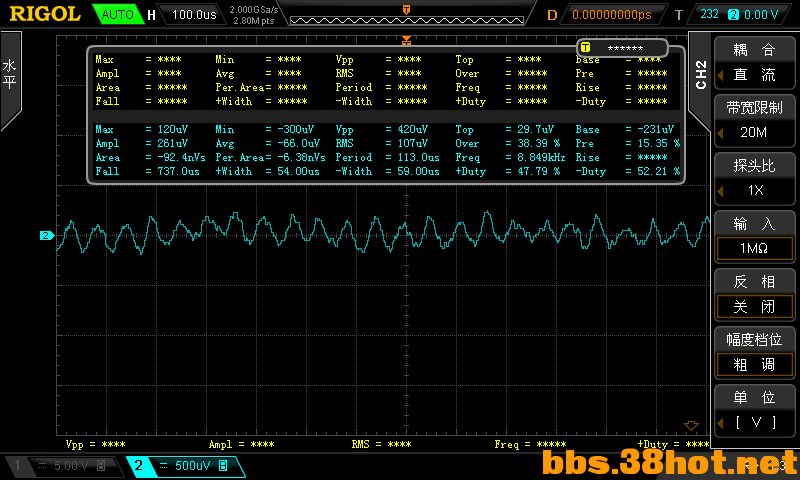Click the Per.Area = -6.38nVs measurement
This screenshot has width=800, height=480.
270,158
